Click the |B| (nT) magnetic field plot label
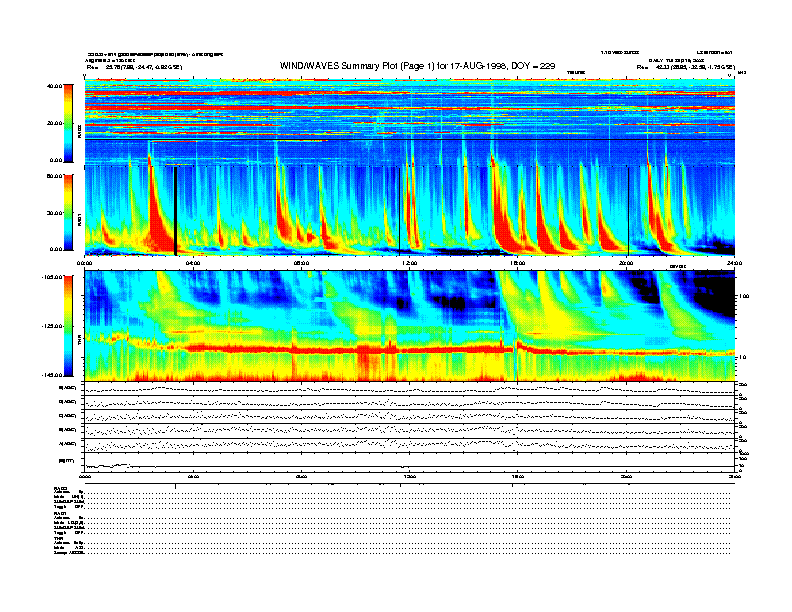 [66, 461]
